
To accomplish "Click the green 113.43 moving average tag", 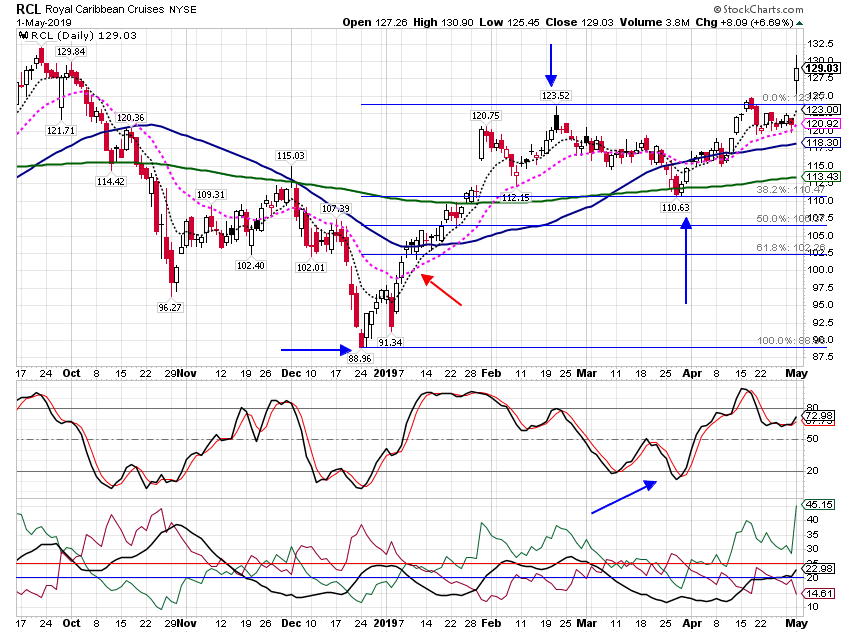I will (822, 177).
